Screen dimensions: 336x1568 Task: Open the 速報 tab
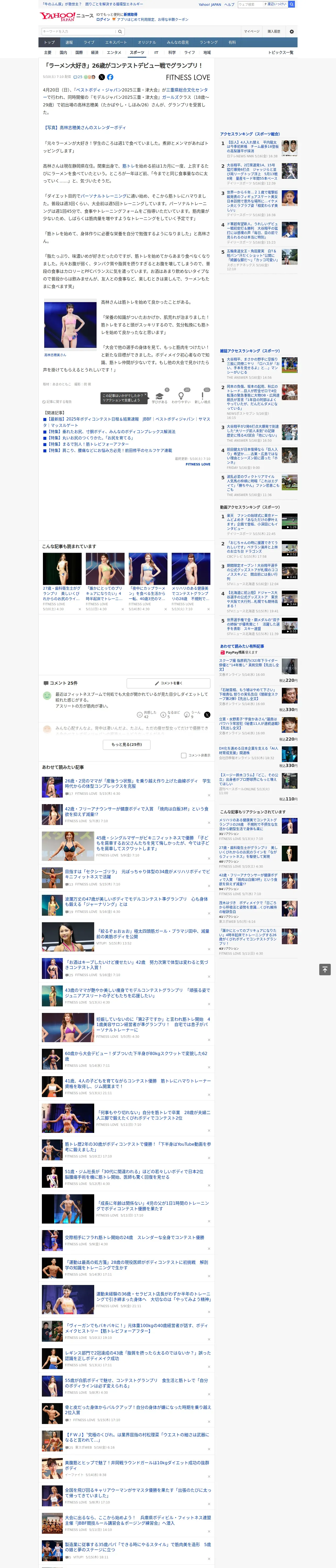(x=69, y=43)
